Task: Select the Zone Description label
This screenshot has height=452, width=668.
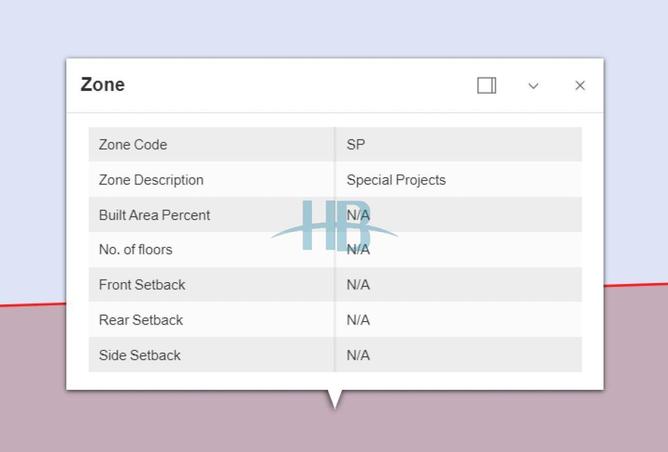Action: 151,180
